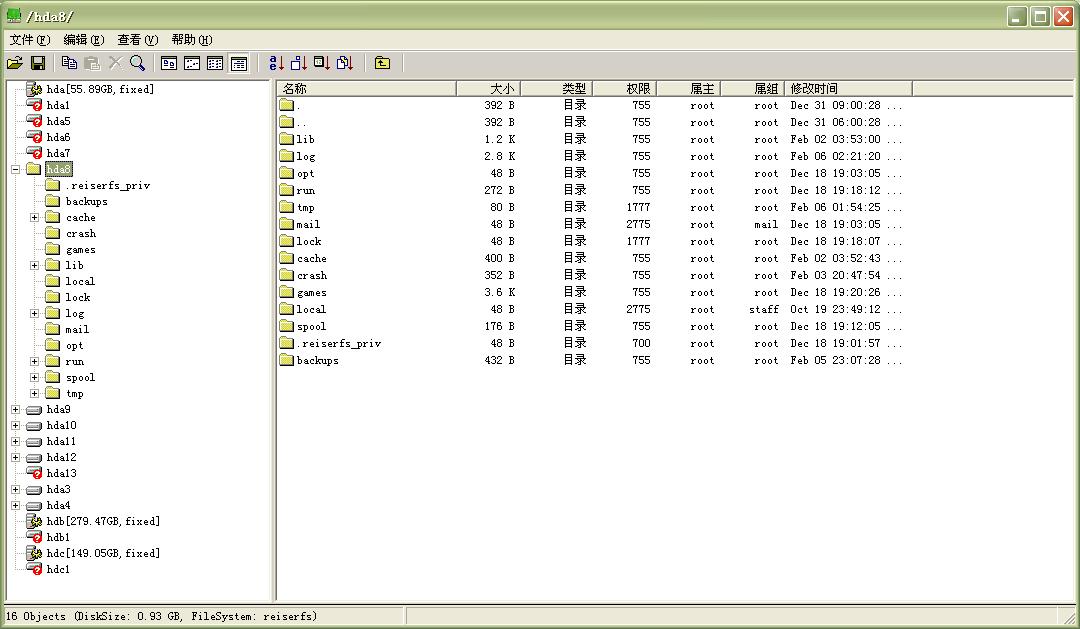The height and width of the screenshot is (629, 1080).
Task: Expand the hda11 partition node
Action: tap(16, 442)
